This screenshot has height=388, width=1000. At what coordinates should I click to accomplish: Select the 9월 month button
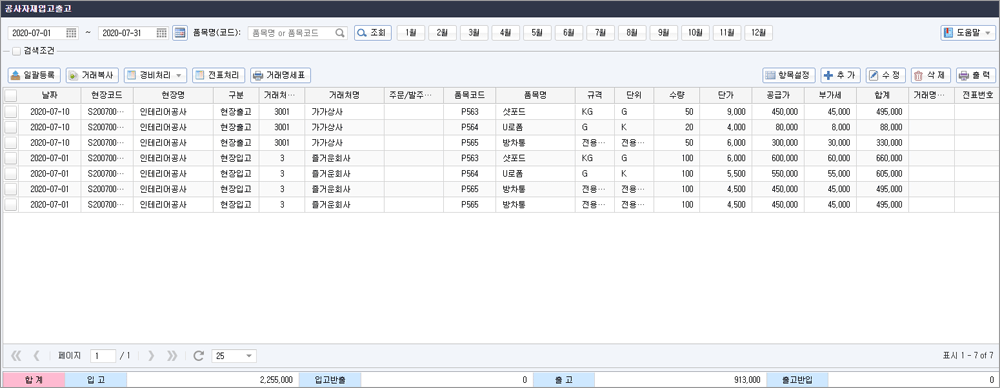pos(663,33)
